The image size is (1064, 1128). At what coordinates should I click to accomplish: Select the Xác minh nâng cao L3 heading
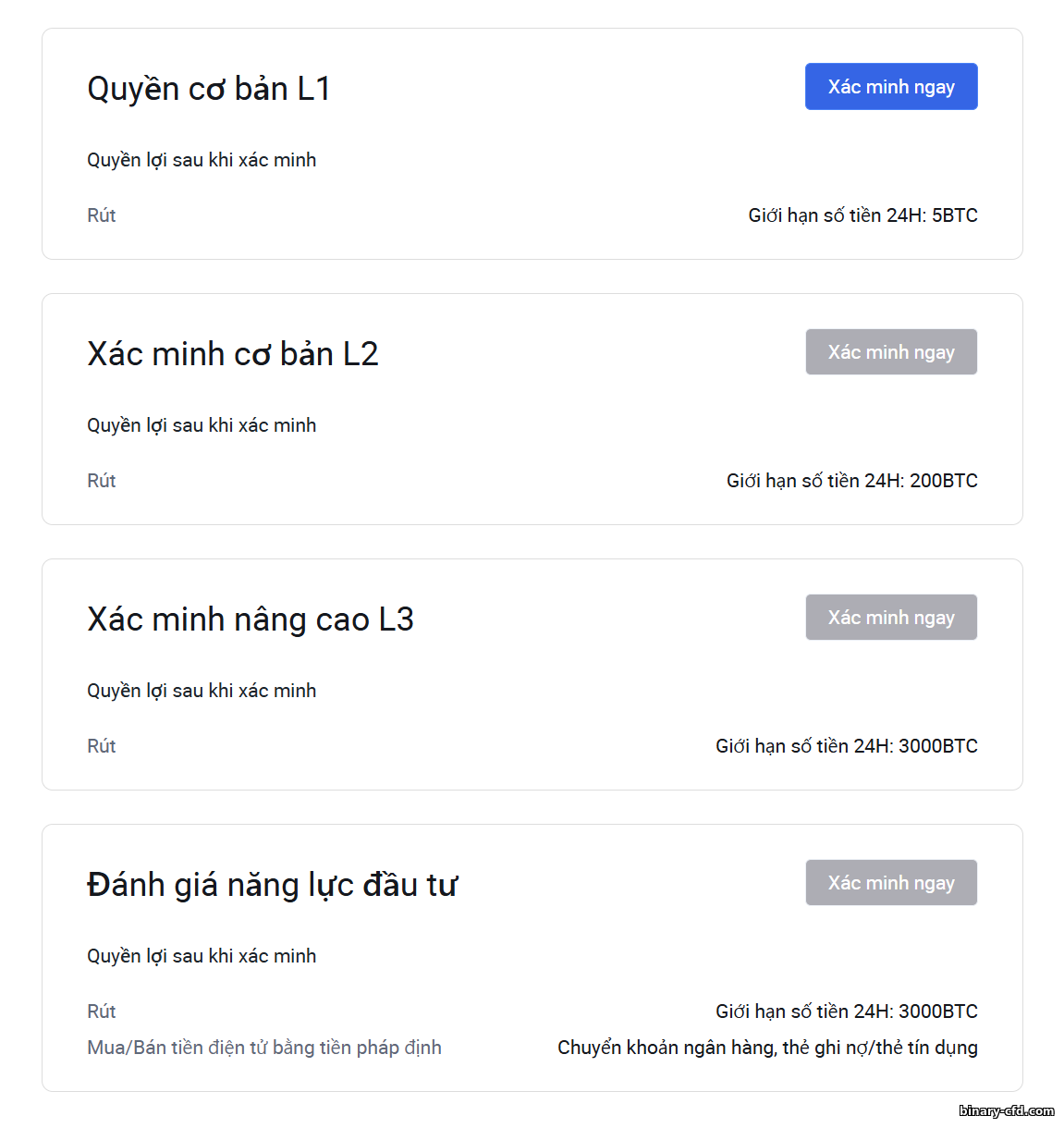(x=251, y=619)
